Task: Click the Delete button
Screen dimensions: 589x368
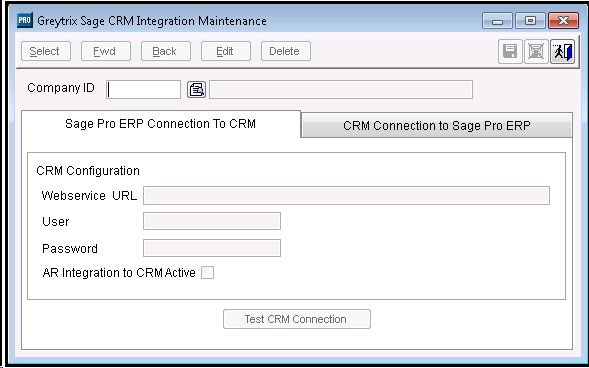Action: (x=286, y=51)
